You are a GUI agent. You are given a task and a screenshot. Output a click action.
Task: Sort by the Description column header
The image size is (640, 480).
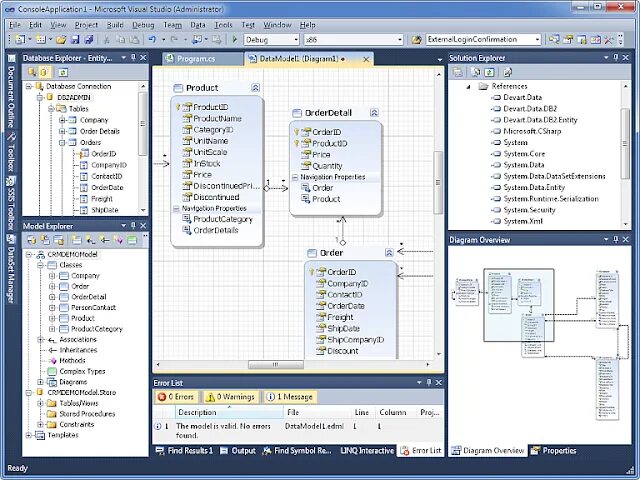[229, 412]
